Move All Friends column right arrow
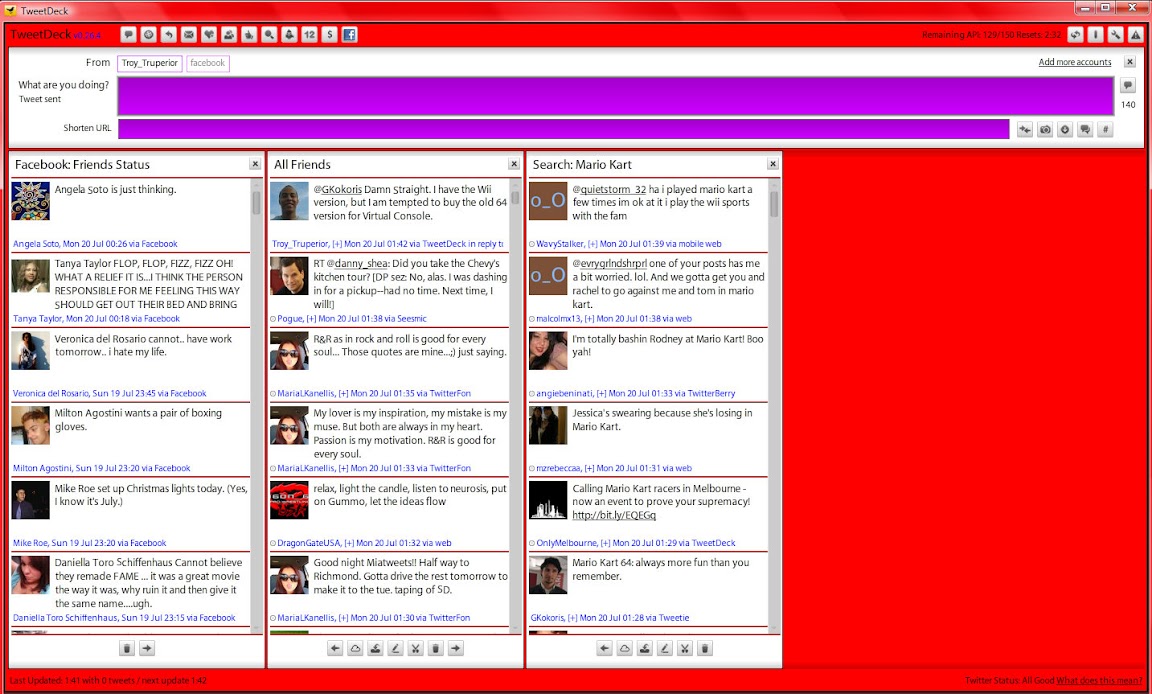This screenshot has height=694, width=1152. pos(456,648)
